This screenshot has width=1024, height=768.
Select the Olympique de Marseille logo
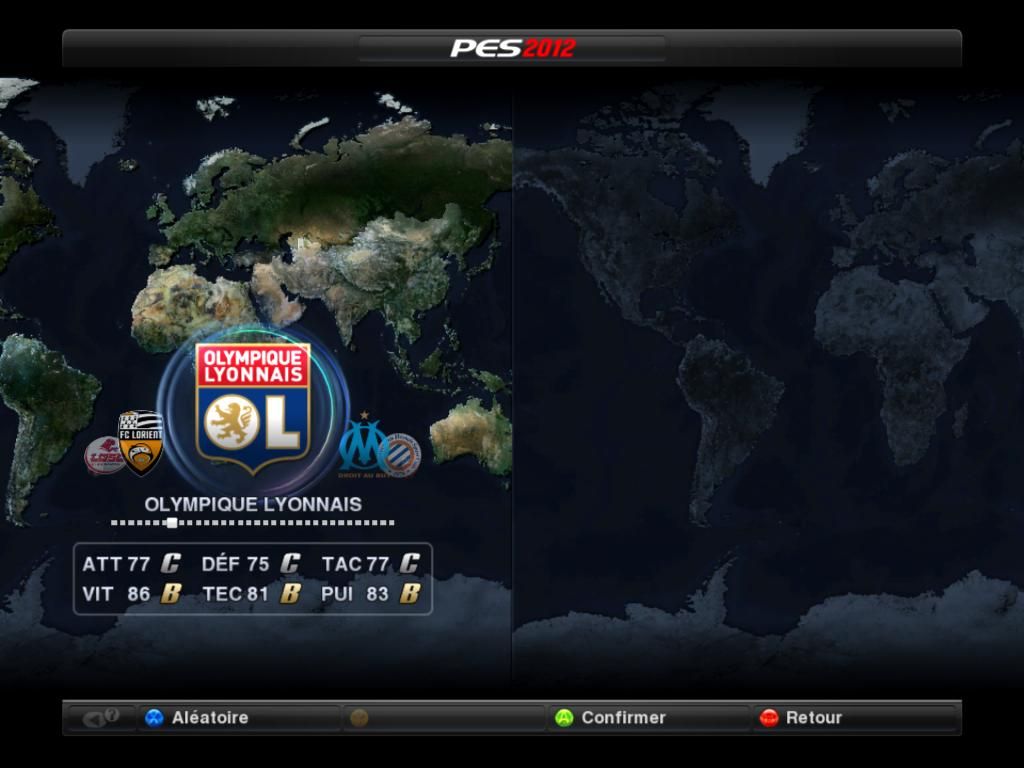tap(361, 443)
